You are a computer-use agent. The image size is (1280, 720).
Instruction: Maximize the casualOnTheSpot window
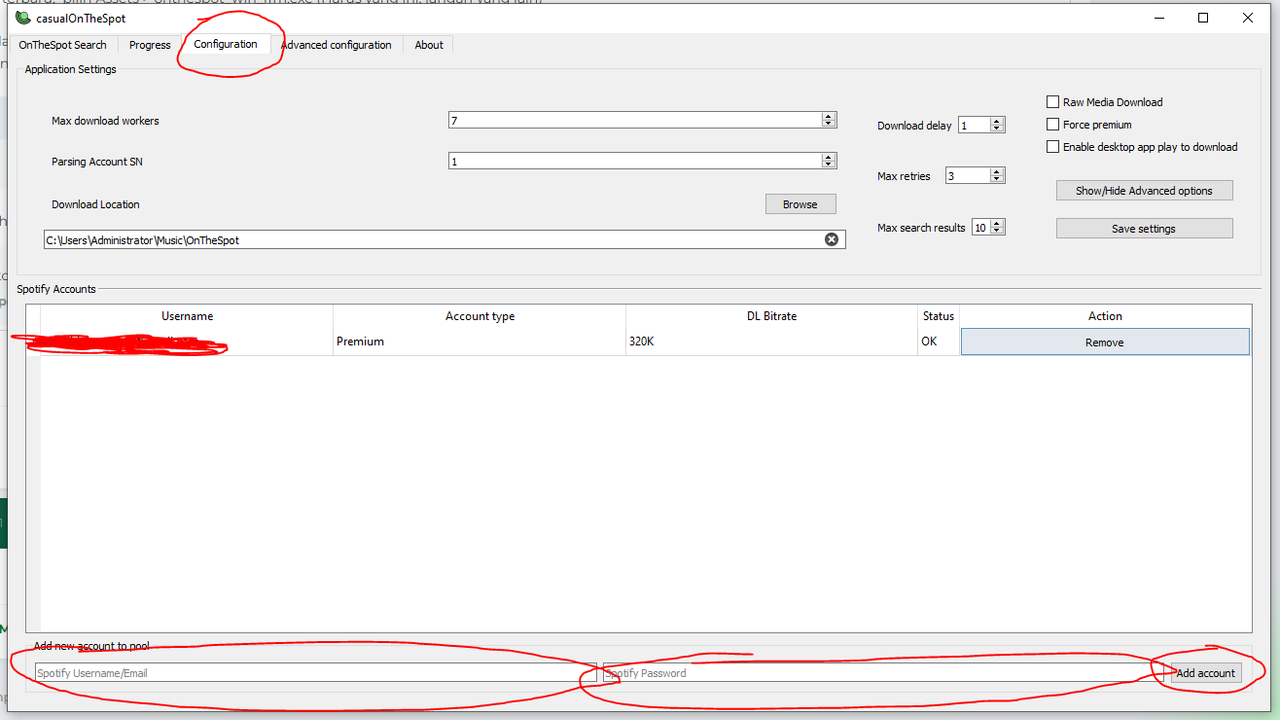[1203, 18]
